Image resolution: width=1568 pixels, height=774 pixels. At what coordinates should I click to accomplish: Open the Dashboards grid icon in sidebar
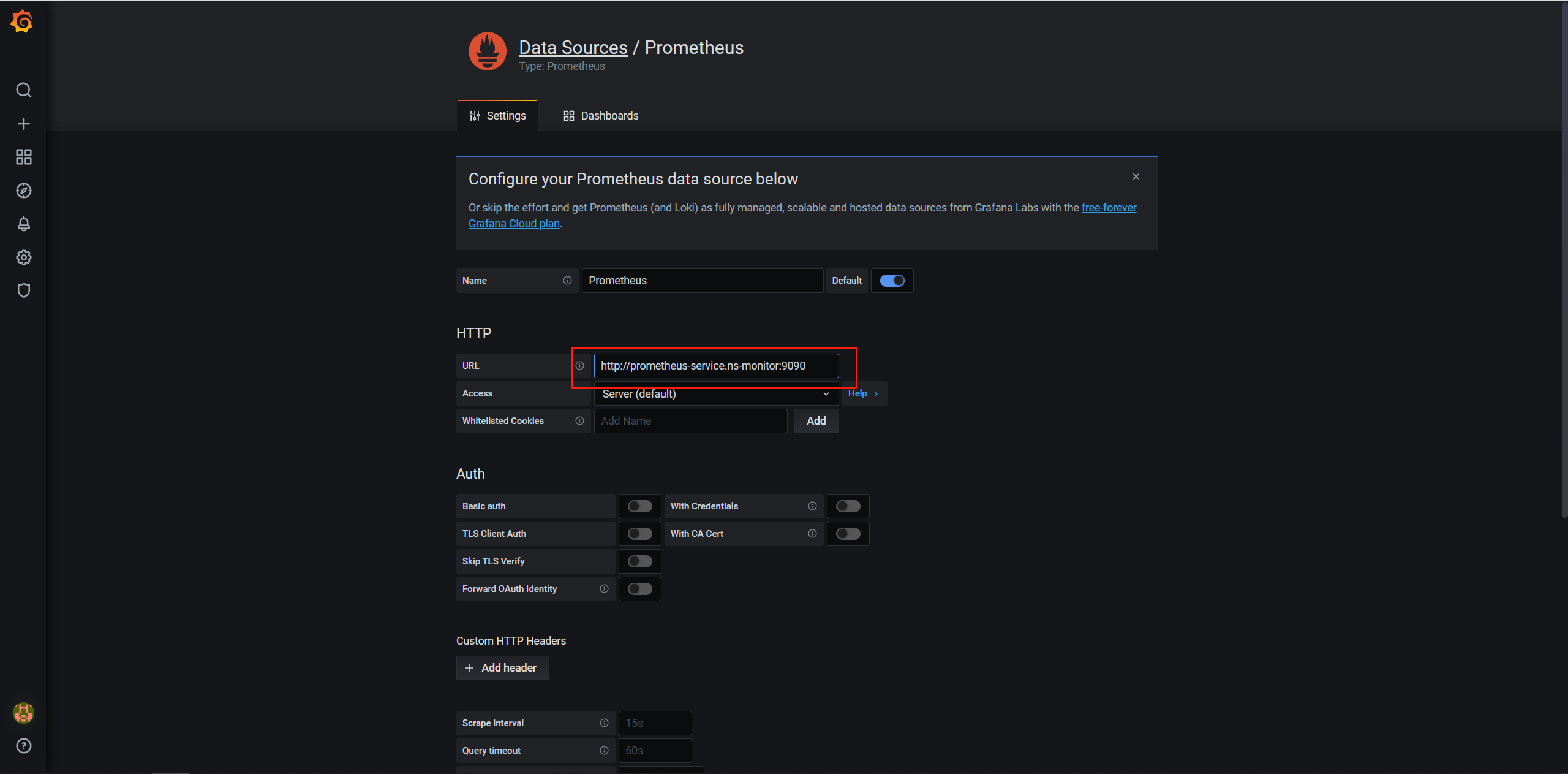point(23,157)
